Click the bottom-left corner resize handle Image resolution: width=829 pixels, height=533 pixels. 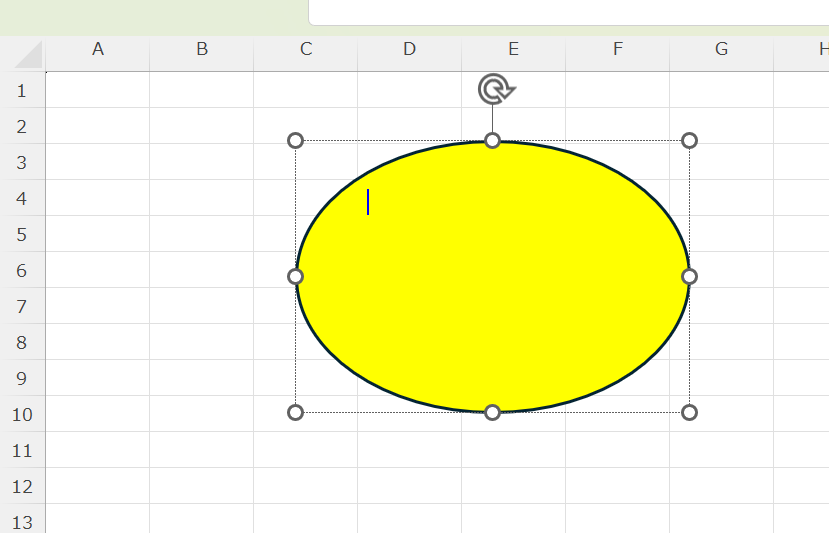pyautogui.click(x=295, y=412)
